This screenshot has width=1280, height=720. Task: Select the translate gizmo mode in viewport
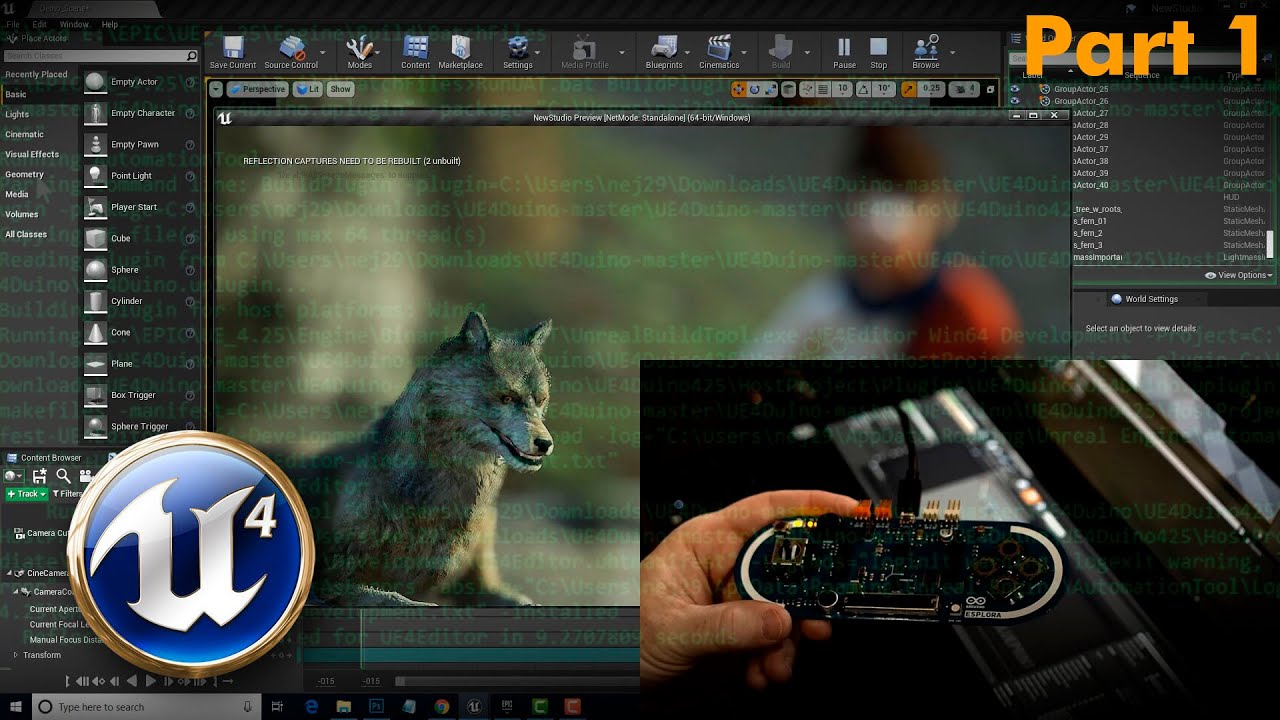coord(738,89)
